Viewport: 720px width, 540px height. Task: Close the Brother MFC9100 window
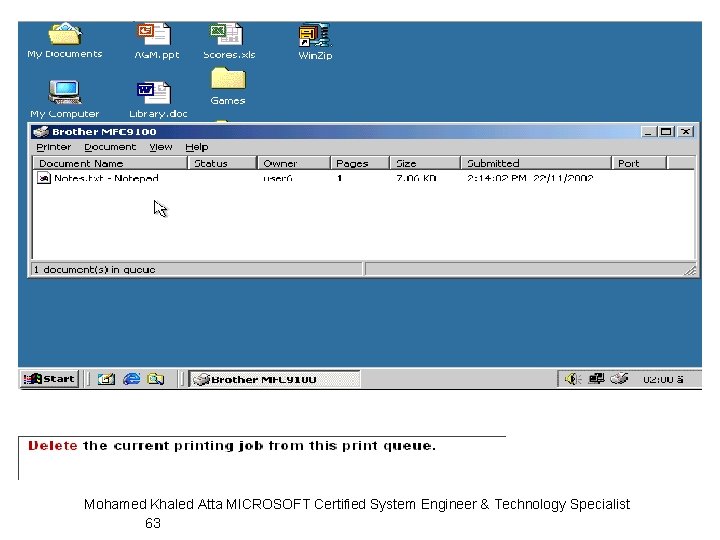pyautogui.click(x=686, y=132)
